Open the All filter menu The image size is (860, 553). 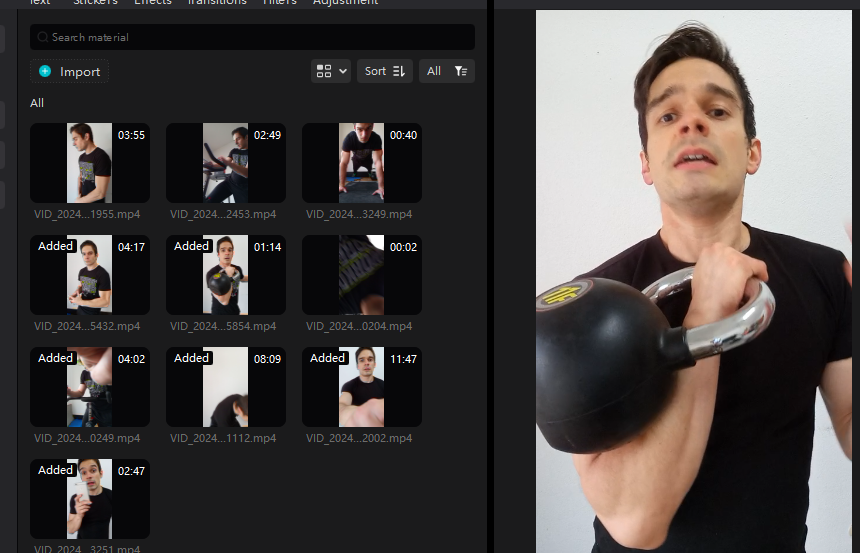tap(446, 71)
